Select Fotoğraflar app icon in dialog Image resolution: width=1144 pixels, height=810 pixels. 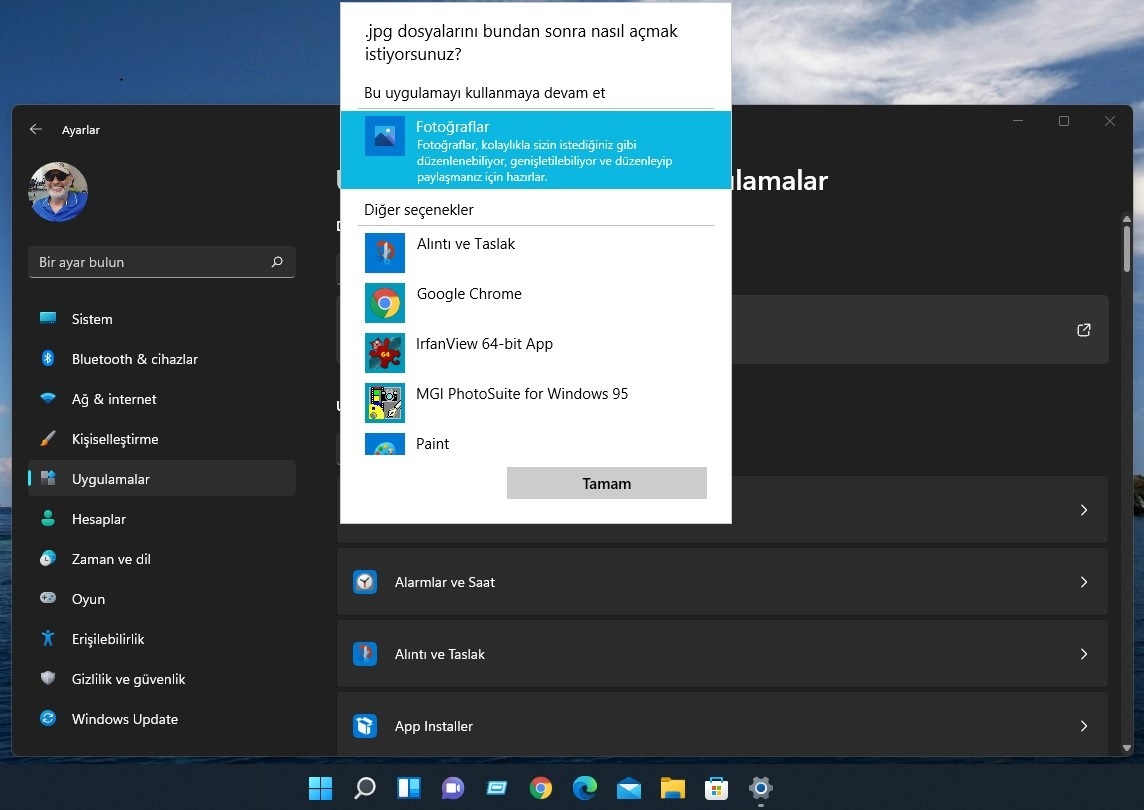point(384,136)
